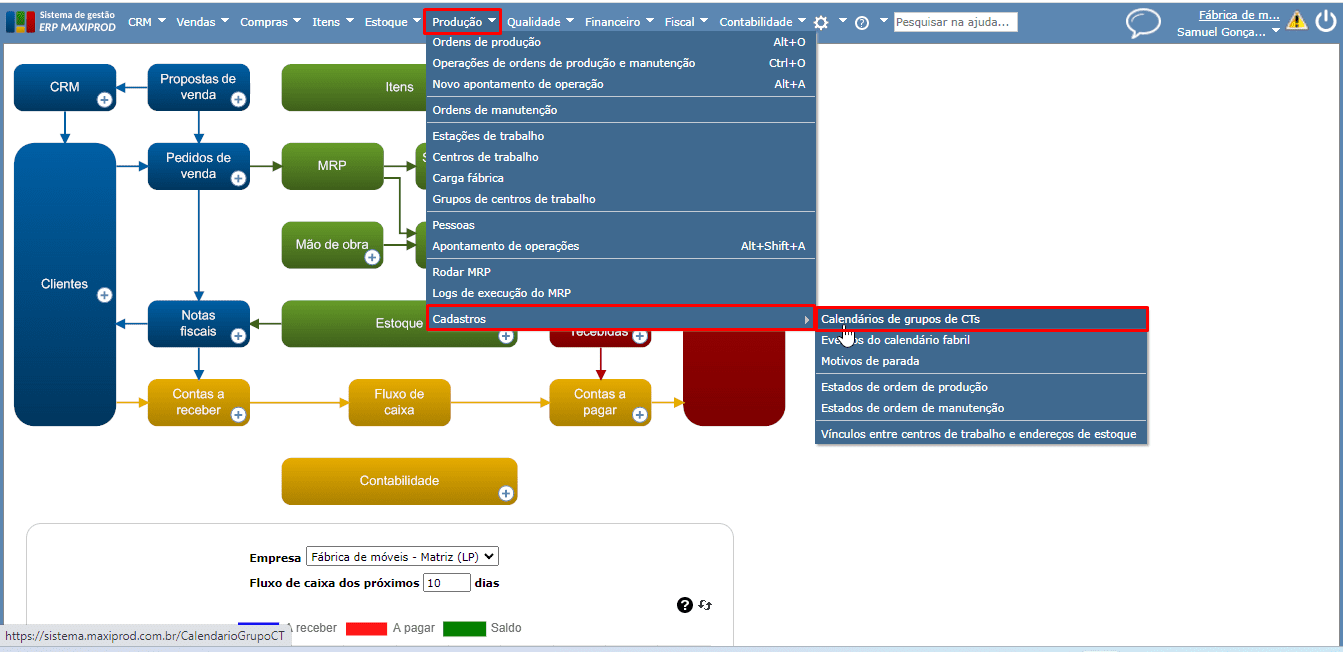
Task: Click the green Saldo legend swatch
Action: (464, 628)
